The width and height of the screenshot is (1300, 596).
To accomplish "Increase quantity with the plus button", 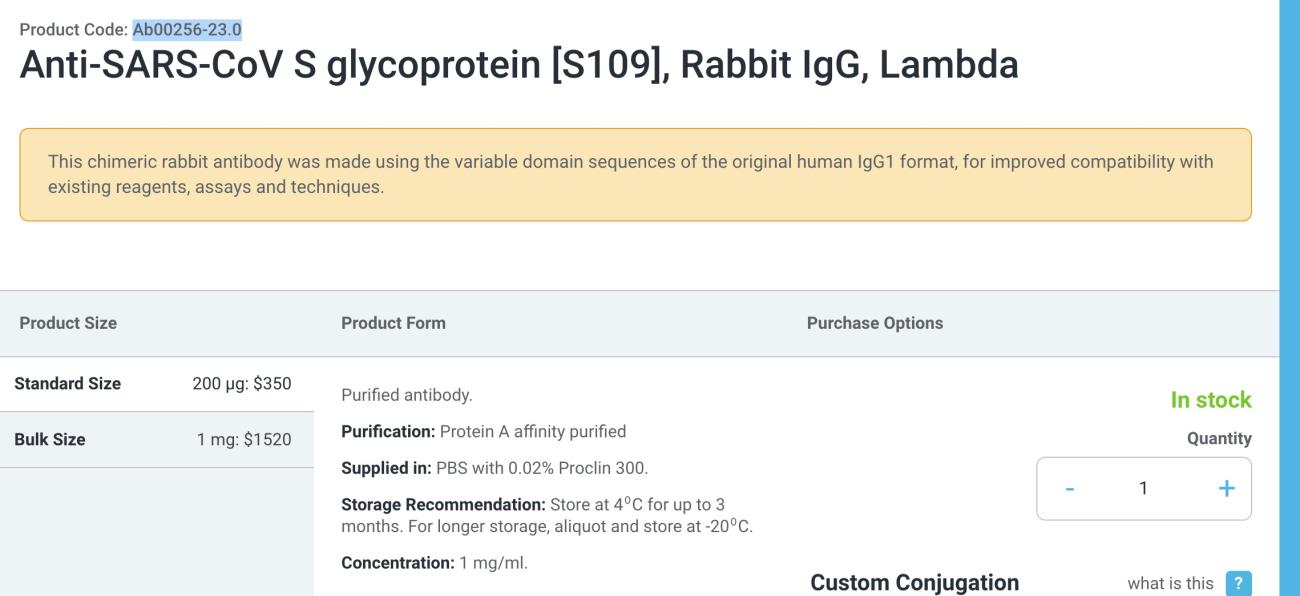I will (1227, 489).
